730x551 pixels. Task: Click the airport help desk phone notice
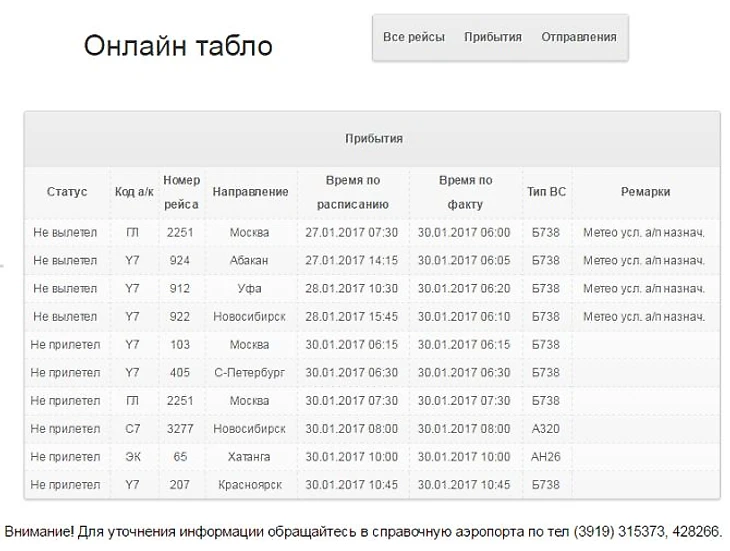[364, 531]
